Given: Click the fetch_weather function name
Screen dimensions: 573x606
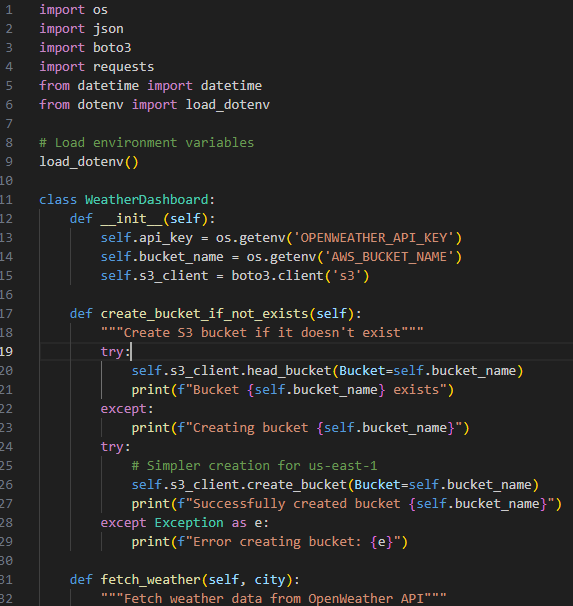Looking at the screenshot, I should (x=151, y=579).
